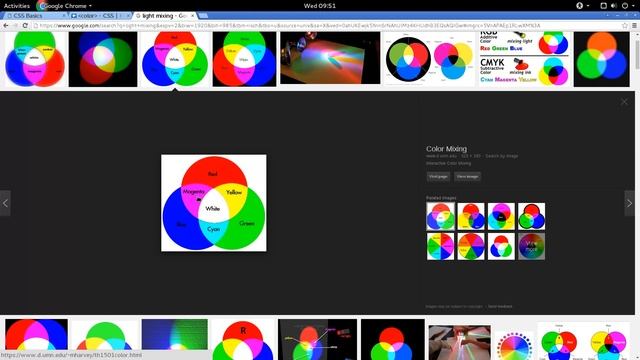Open second related image with yellow circle
The width and height of the screenshot is (640, 360).
click(471, 216)
